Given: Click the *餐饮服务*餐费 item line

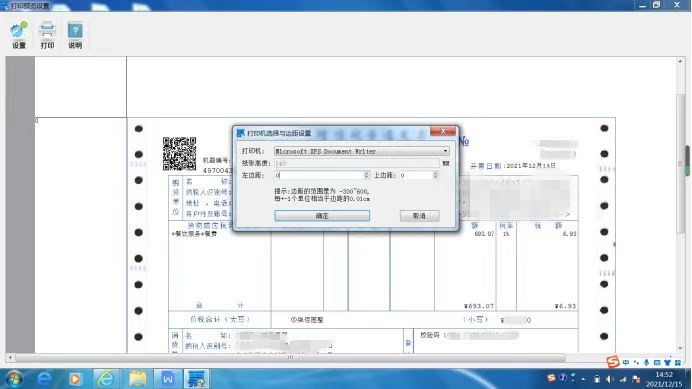Looking at the screenshot, I should [x=194, y=234].
